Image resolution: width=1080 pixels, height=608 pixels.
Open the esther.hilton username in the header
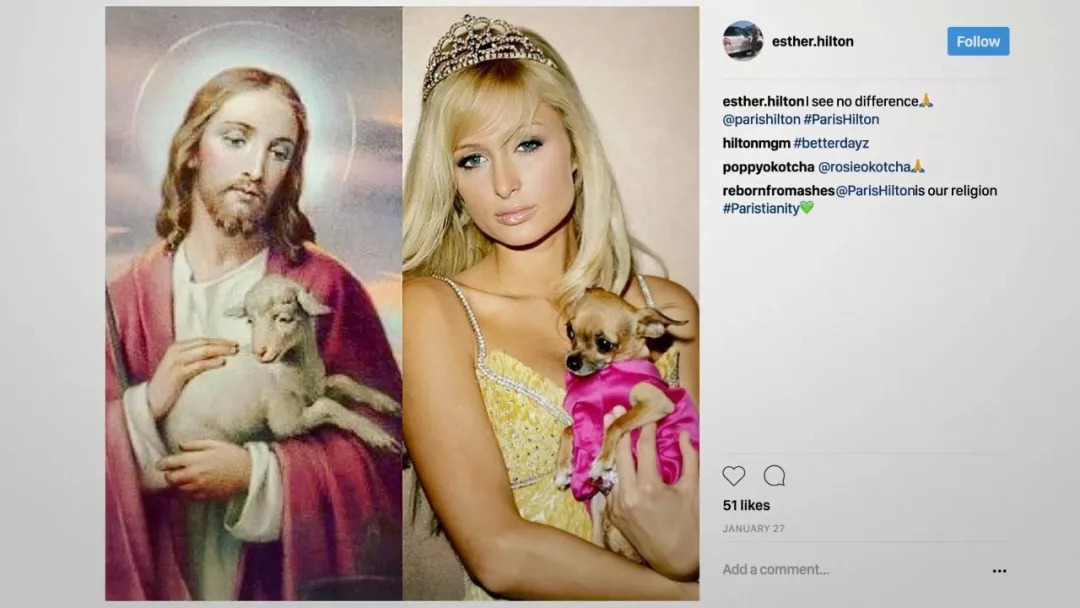coord(812,42)
